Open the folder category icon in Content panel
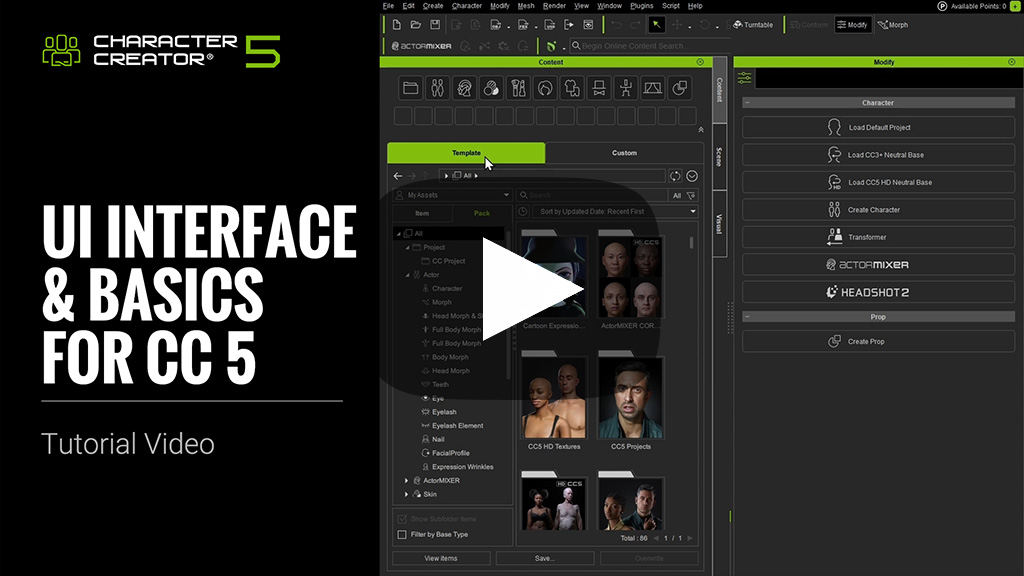 (x=411, y=88)
